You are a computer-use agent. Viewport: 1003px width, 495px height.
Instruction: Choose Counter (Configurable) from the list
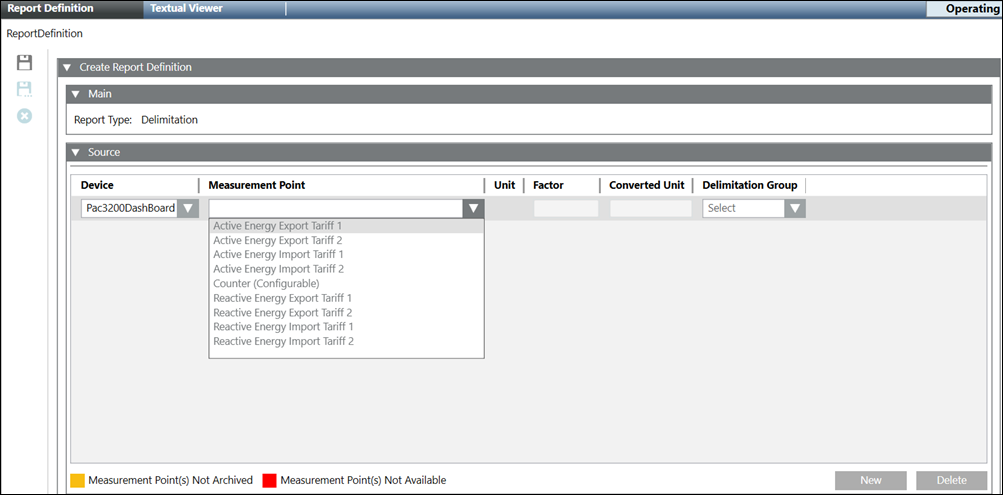coord(266,284)
